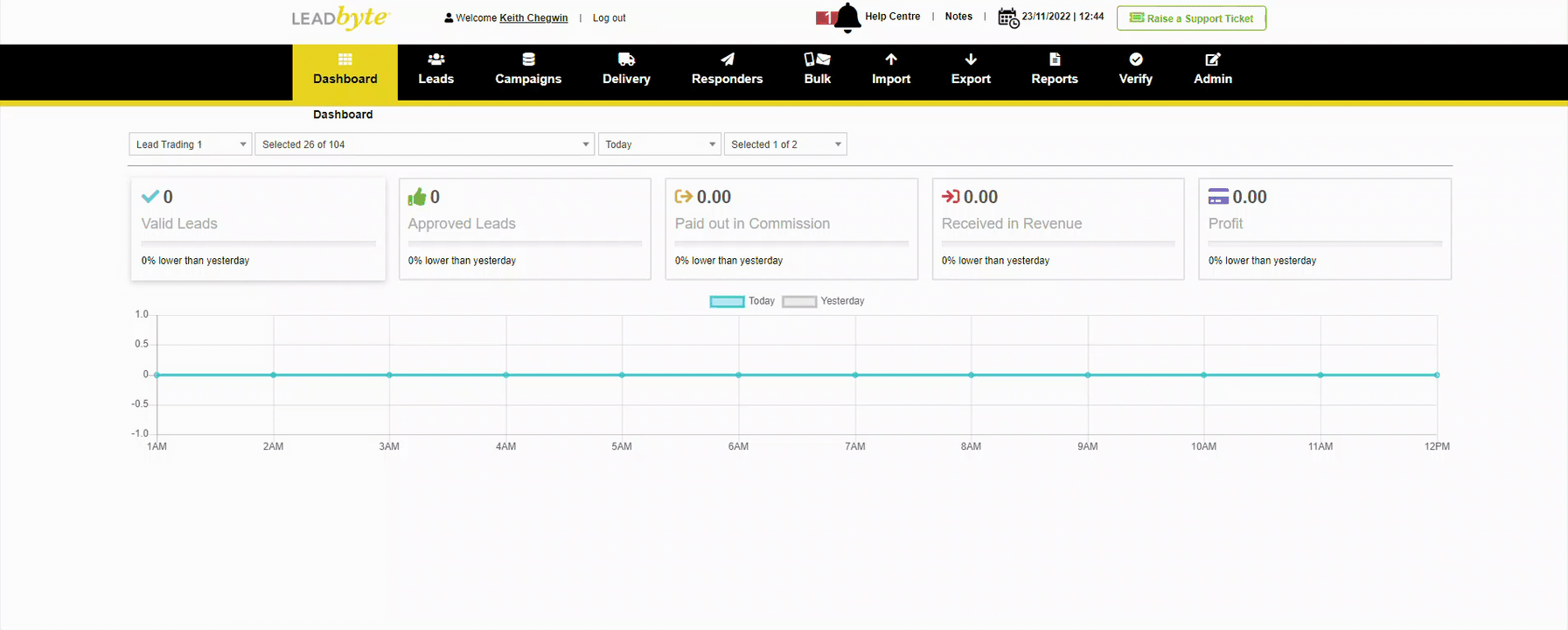The width and height of the screenshot is (1568, 630).
Task: Click the Responders paper plane icon
Action: coord(728,59)
